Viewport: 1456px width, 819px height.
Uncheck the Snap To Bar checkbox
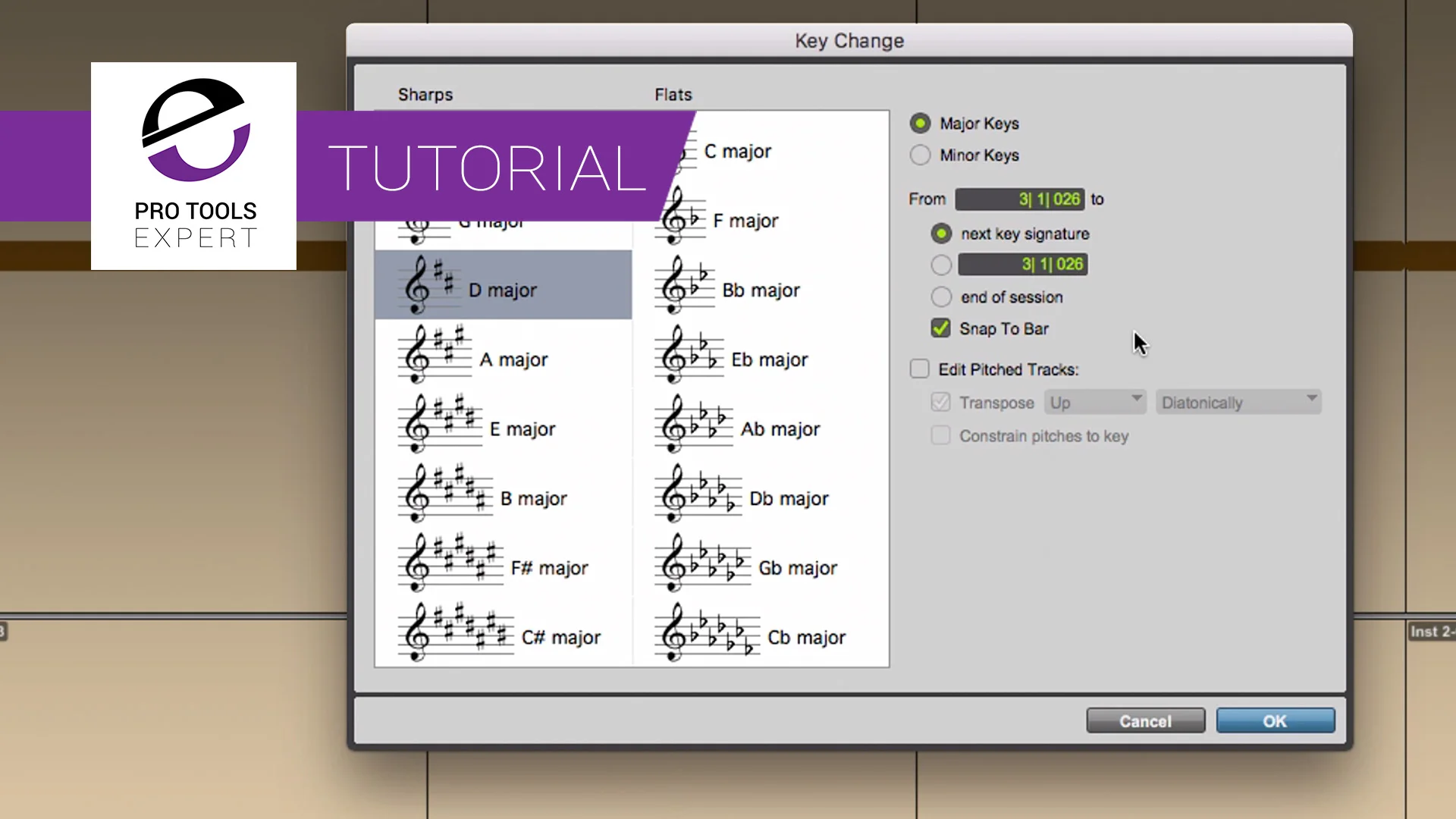pyautogui.click(x=940, y=328)
